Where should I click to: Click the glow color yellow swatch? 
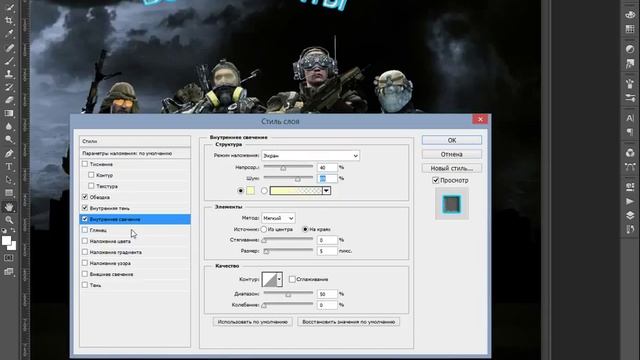coord(250,191)
